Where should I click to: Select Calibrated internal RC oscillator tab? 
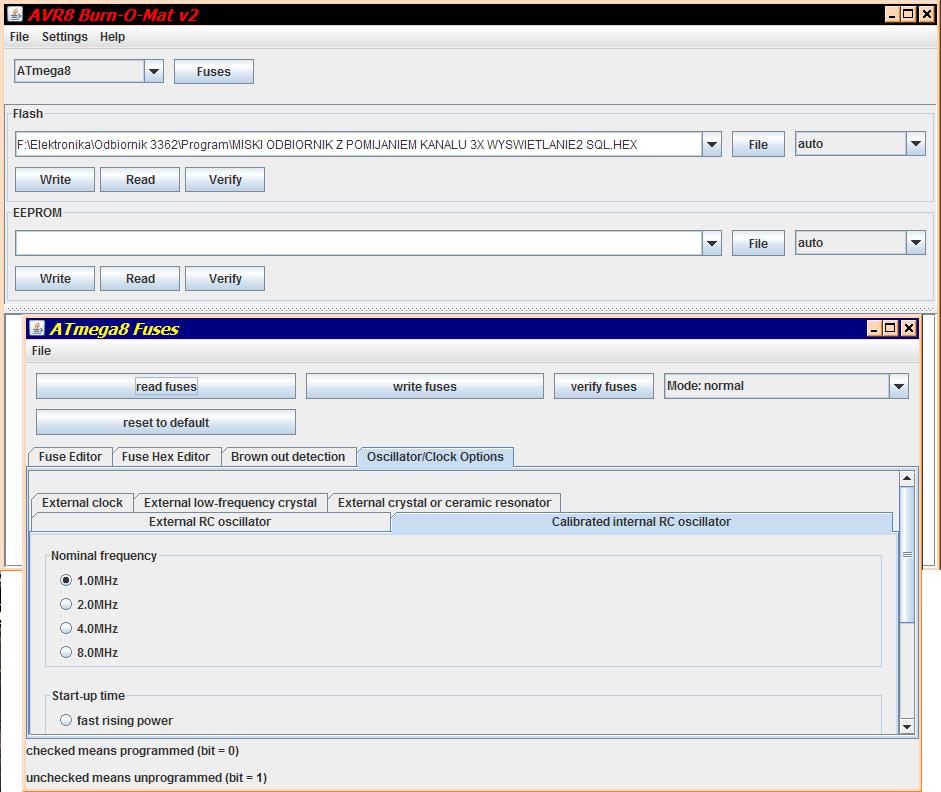pos(641,522)
